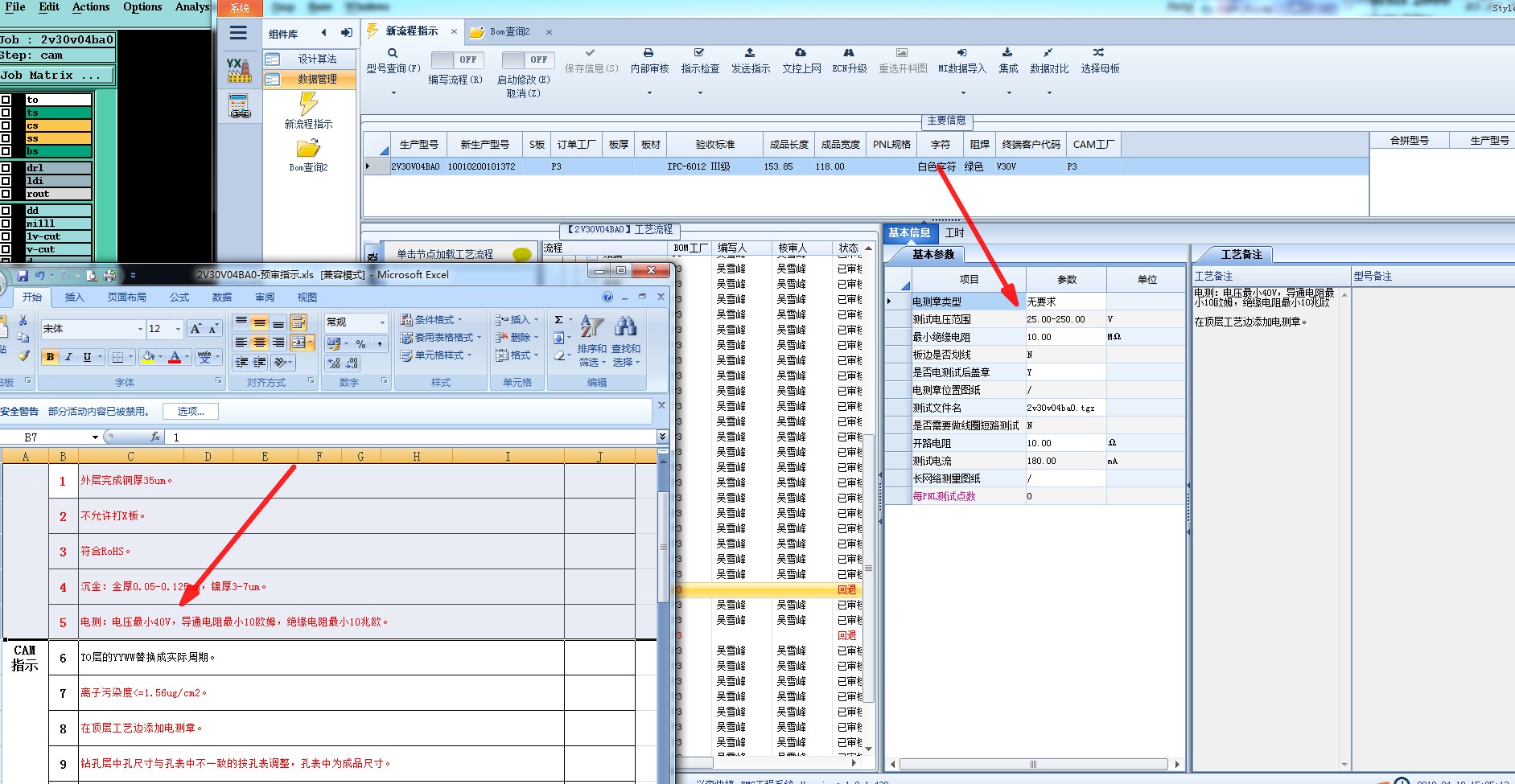Click the 内部审核 printer icon
This screenshot has height=784, width=1515.
click(648, 52)
